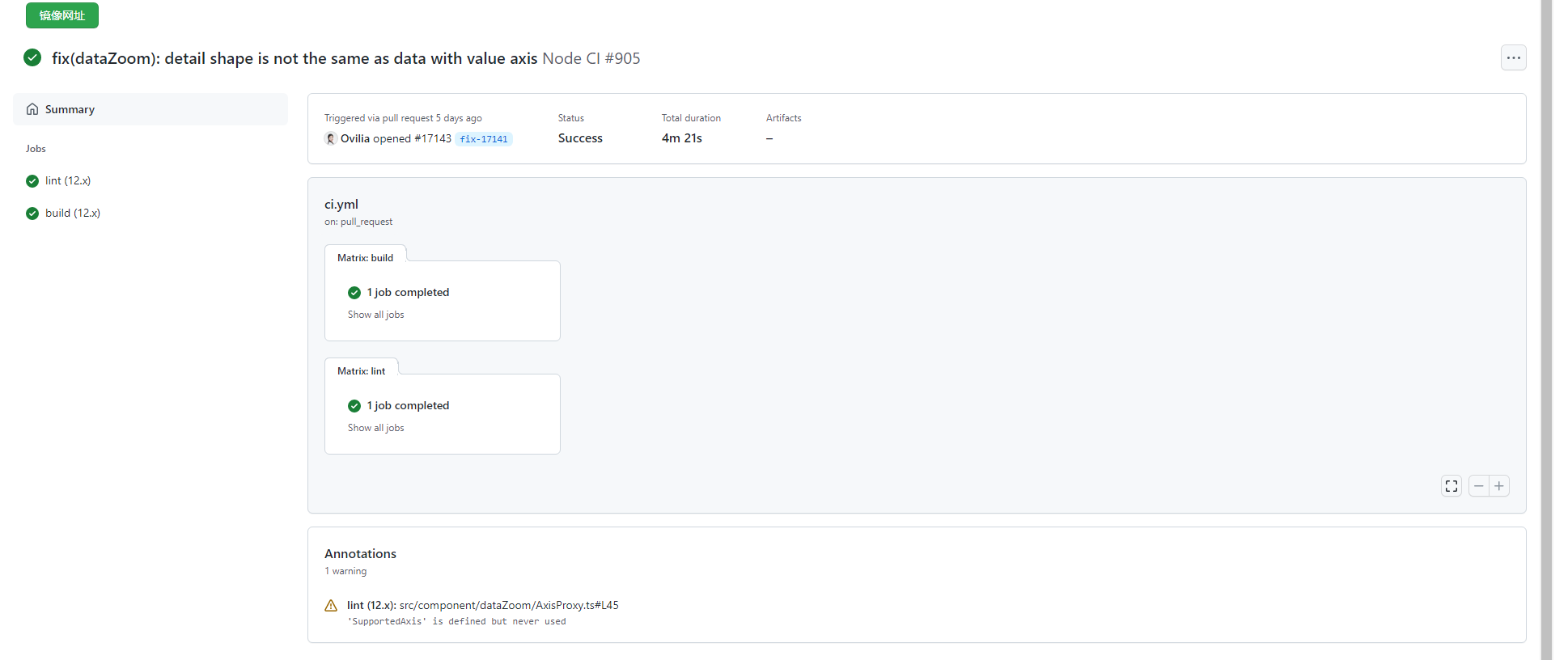Click the green success icon beside the run title
This screenshot has width=1568, height=660.
32,57
